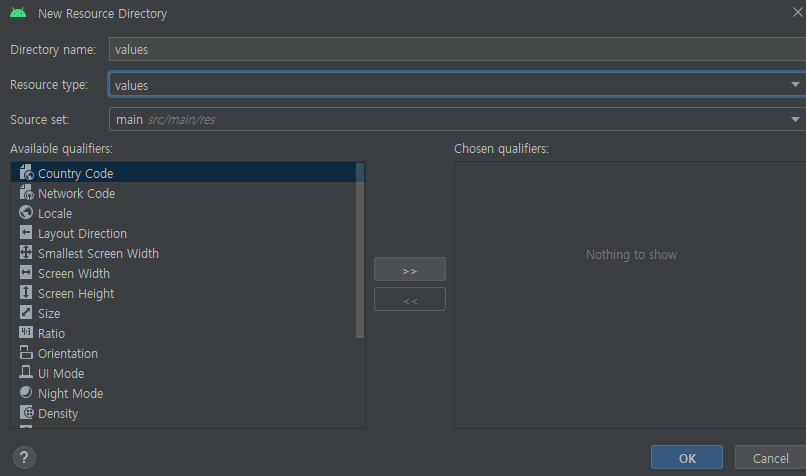Screen dimensions: 806x476
Task: Select the Night Mode qualifier
Action: coord(184,394)
